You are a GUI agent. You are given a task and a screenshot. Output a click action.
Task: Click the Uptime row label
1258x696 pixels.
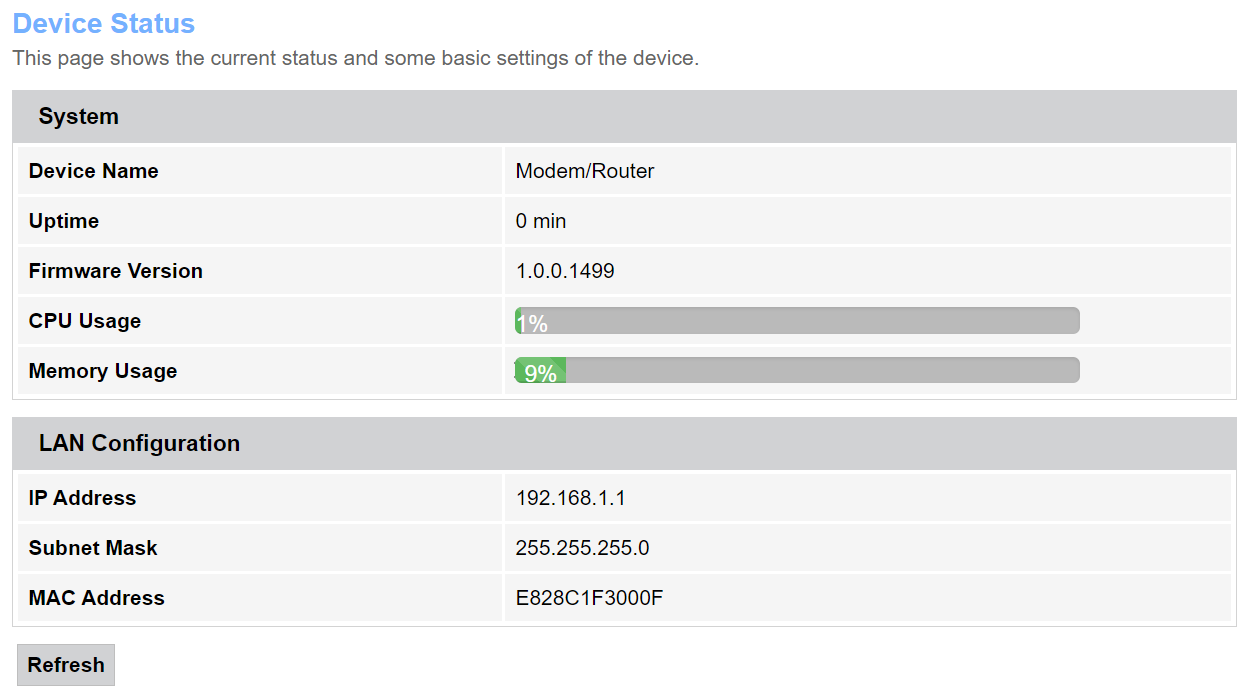click(x=64, y=221)
